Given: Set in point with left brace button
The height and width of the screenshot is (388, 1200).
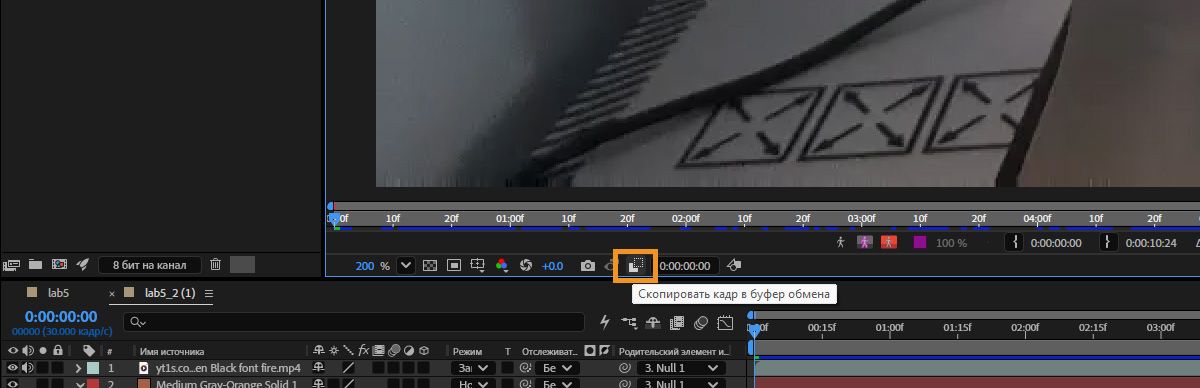Looking at the screenshot, I should [x=1016, y=242].
